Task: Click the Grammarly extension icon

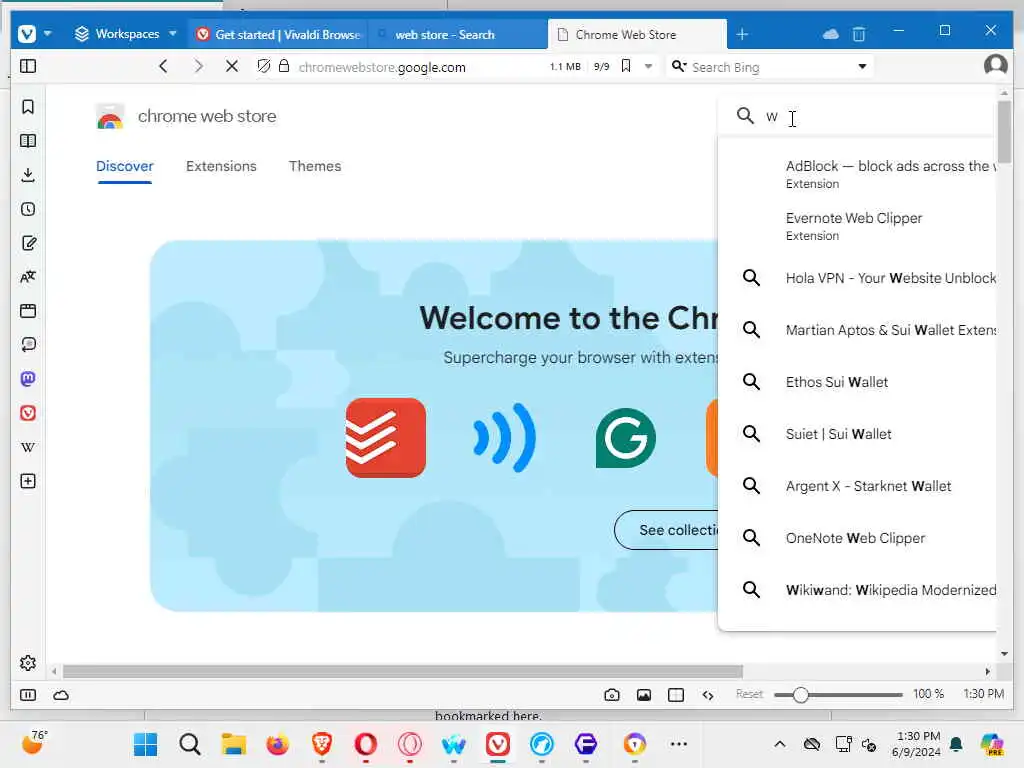Action: (626, 438)
